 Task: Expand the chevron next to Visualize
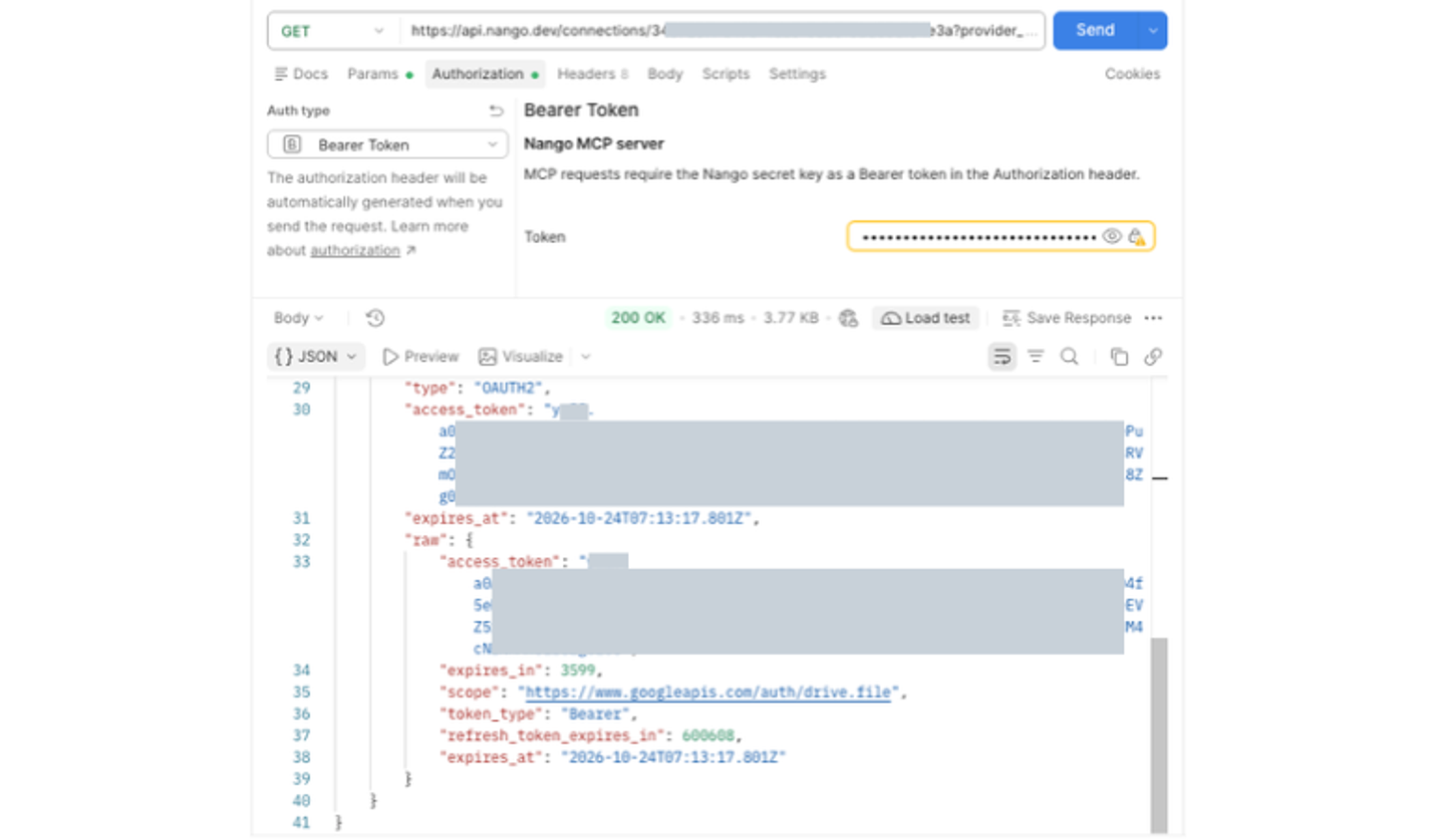pos(586,357)
